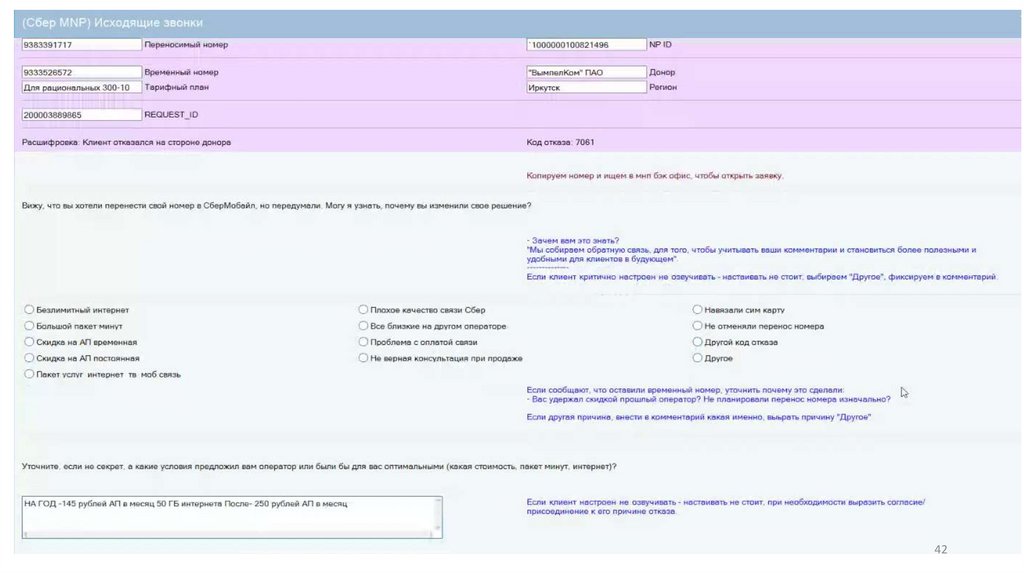Click the 'Код отказа: 7061' text
The width and height of the screenshot is (1024, 574).
(560, 142)
